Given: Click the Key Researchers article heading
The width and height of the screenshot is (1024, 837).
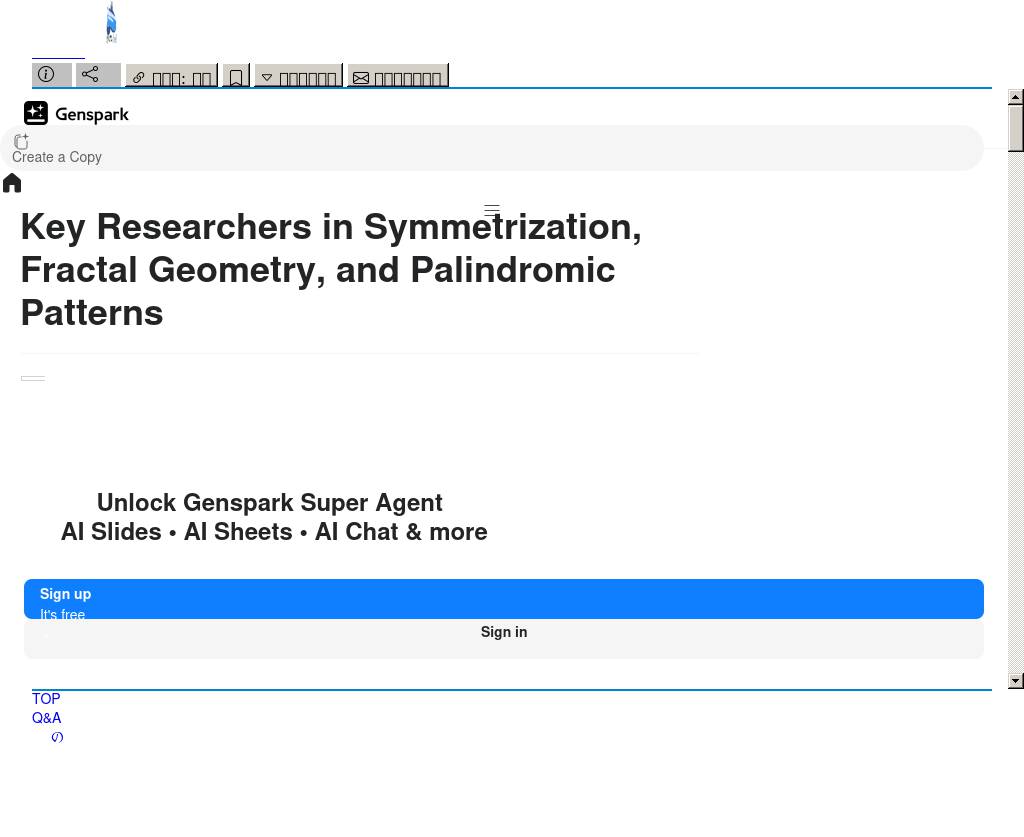Looking at the screenshot, I should [331, 270].
